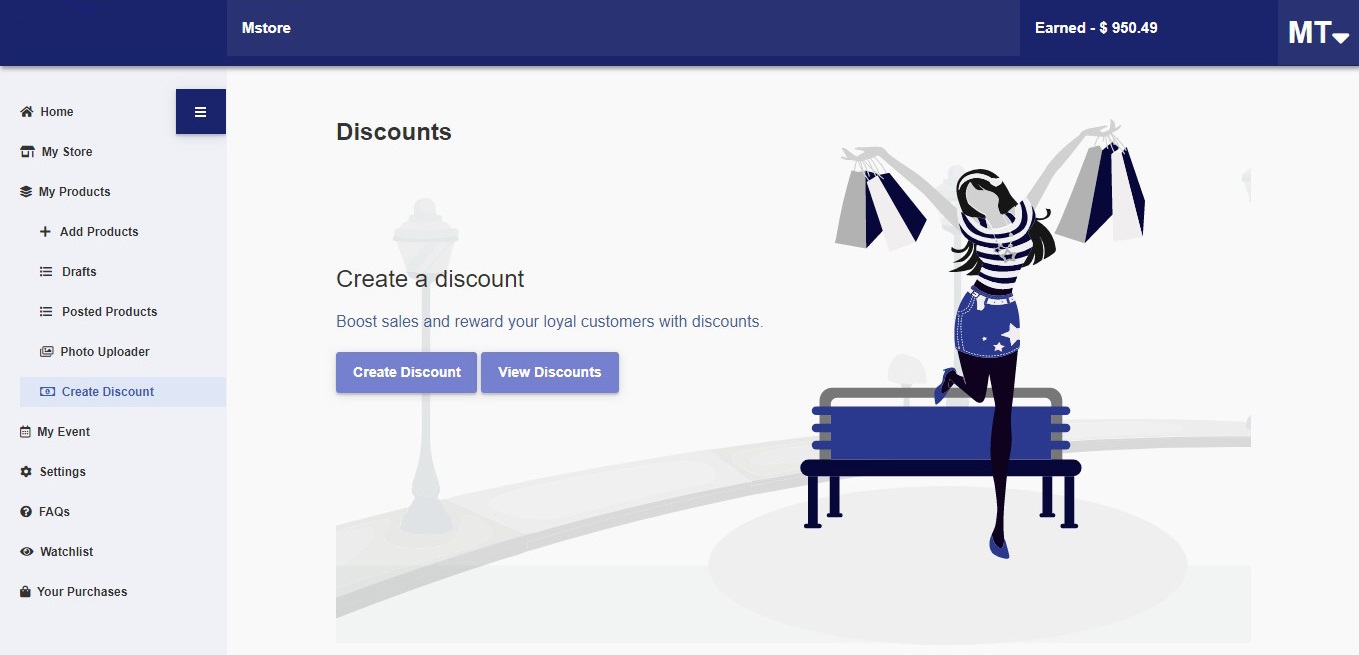Click the calendar icon beside My Event
The image size is (1359, 655).
pos(26,432)
